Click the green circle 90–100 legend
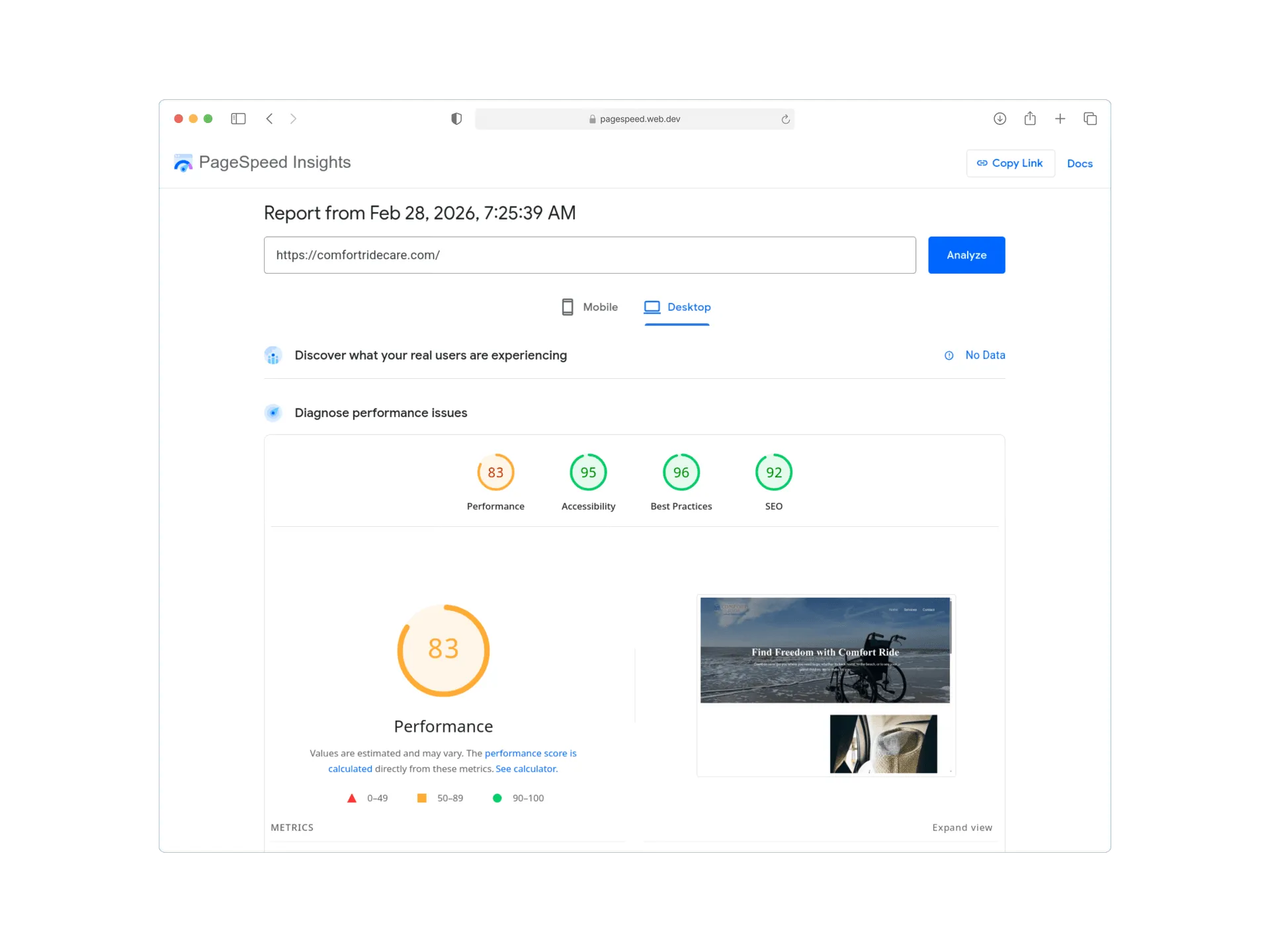 [x=518, y=799]
